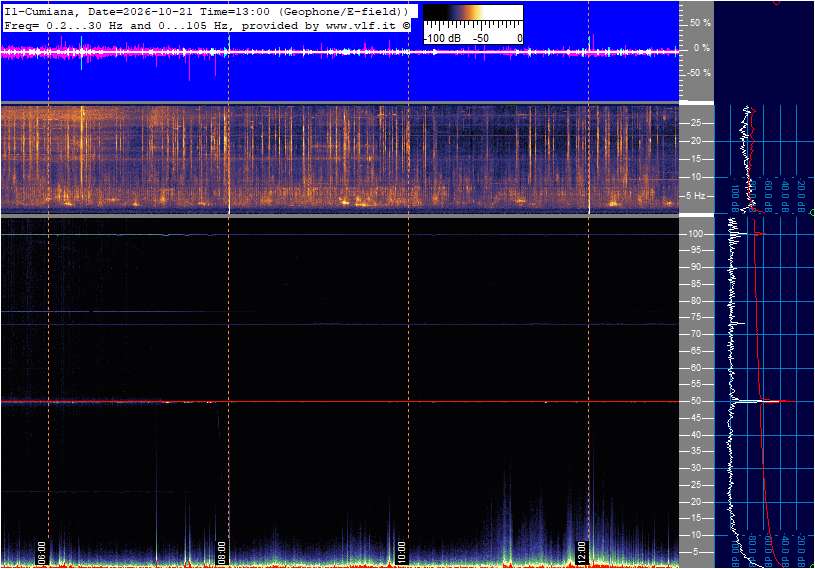The width and height of the screenshot is (815, 569).
Task: Select the 06:00 time marker
Action: pos(41,552)
